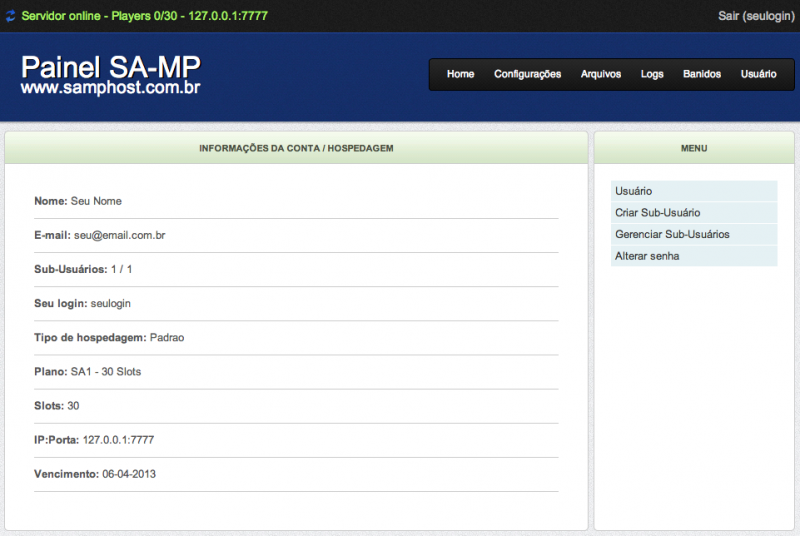
Task: Click the Painel SA-MP logo title
Action: [x=111, y=67]
